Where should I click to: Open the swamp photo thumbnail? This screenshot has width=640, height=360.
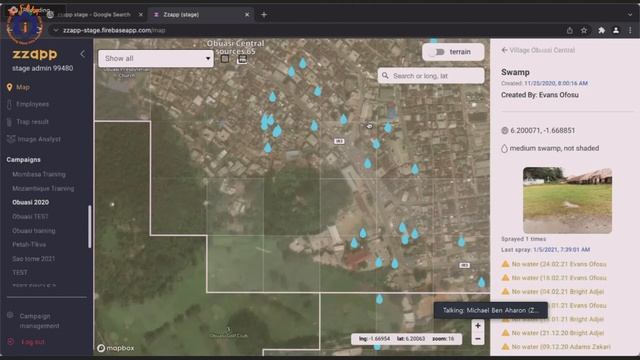(x=567, y=200)
